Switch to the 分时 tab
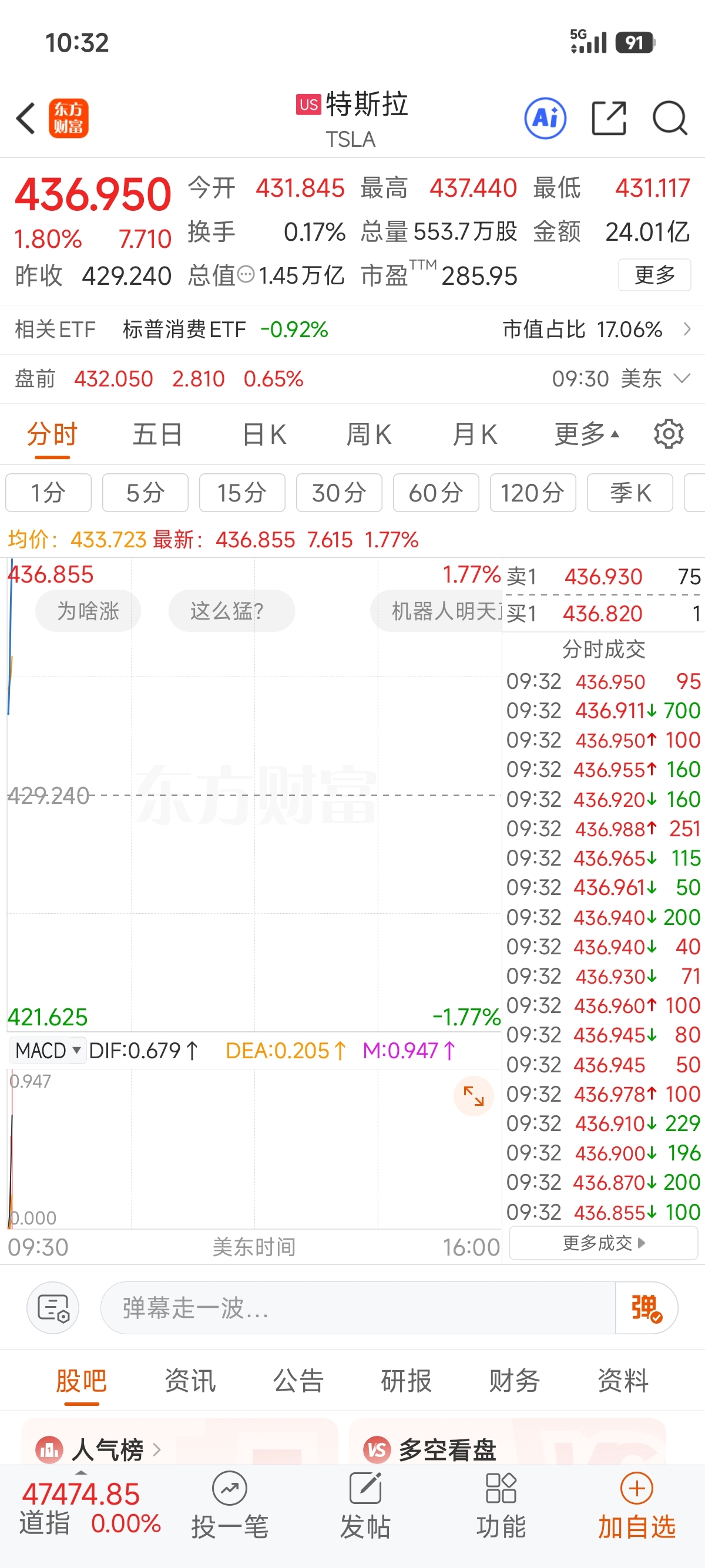705x1568 pixels. [x=52, y=435]
